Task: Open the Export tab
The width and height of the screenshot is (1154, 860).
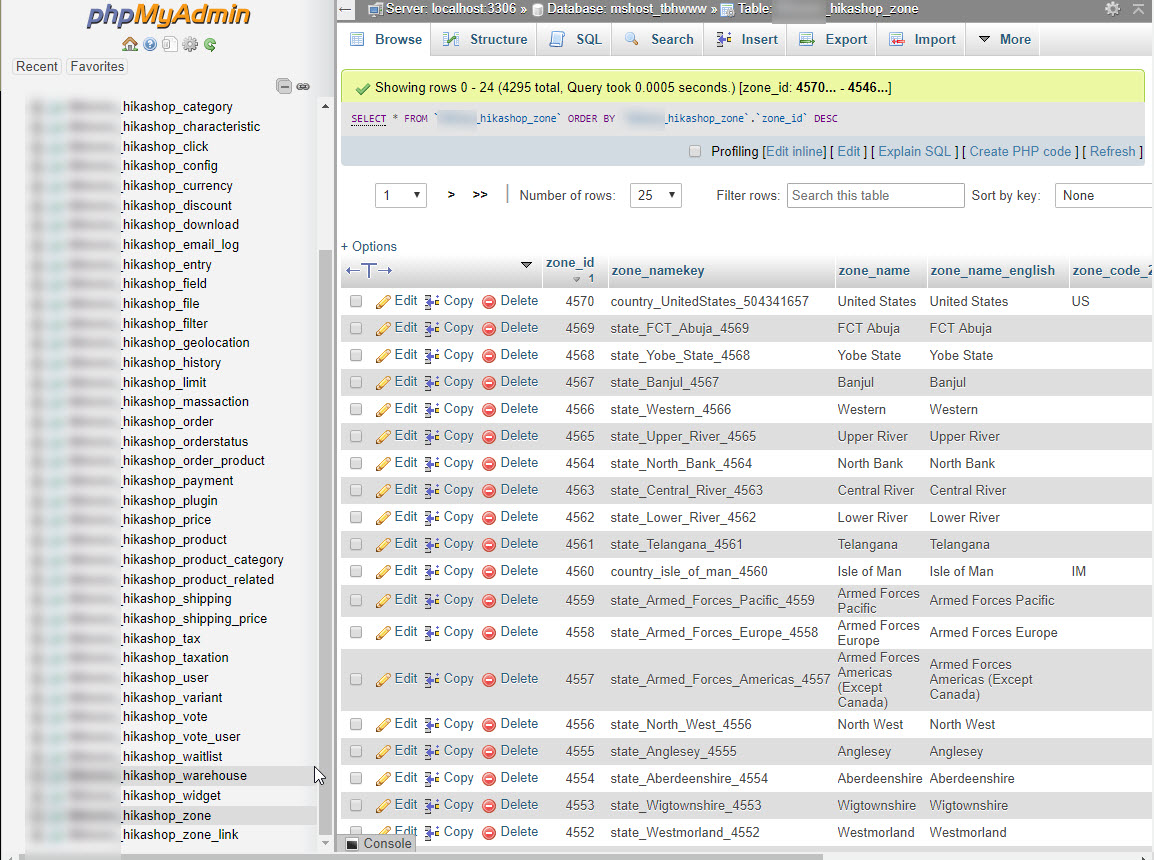Action: coord(832,40)
